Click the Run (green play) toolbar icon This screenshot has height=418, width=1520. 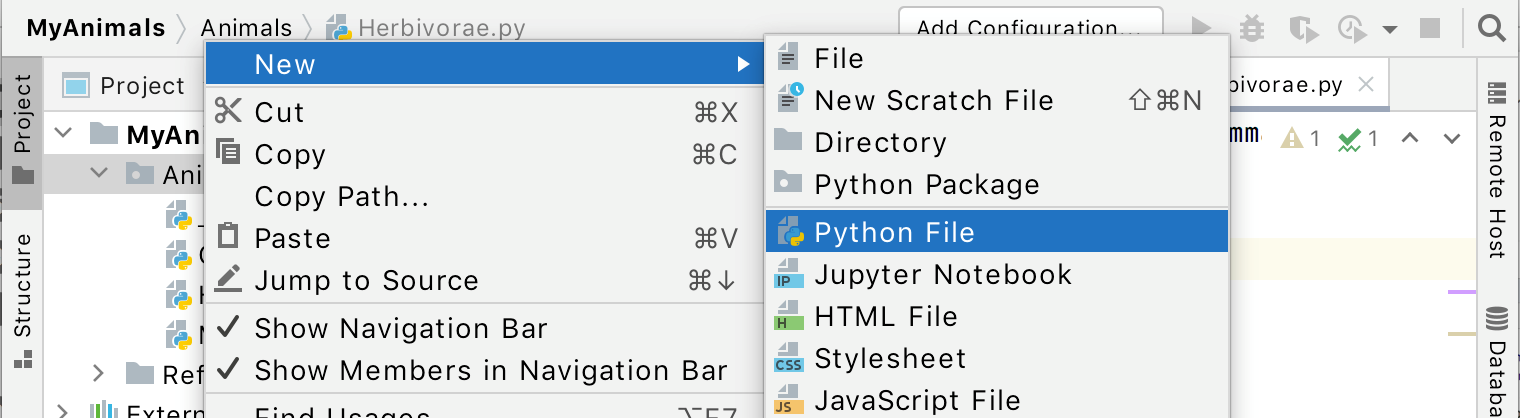1201,28
